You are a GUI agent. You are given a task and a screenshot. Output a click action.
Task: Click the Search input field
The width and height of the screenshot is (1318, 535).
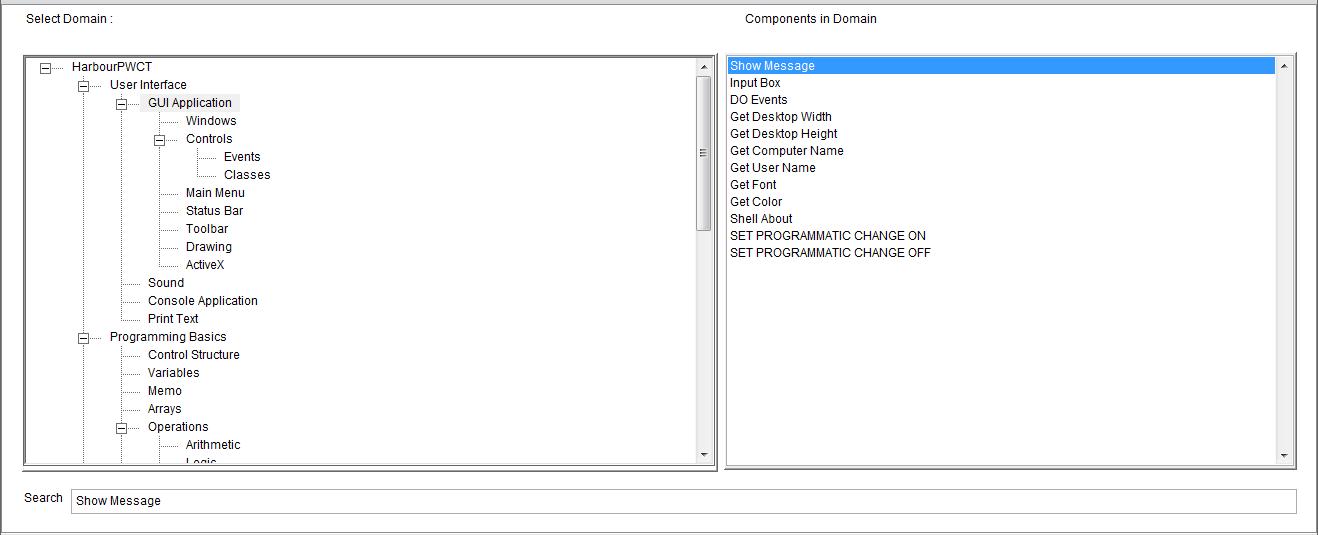(683, 501)
